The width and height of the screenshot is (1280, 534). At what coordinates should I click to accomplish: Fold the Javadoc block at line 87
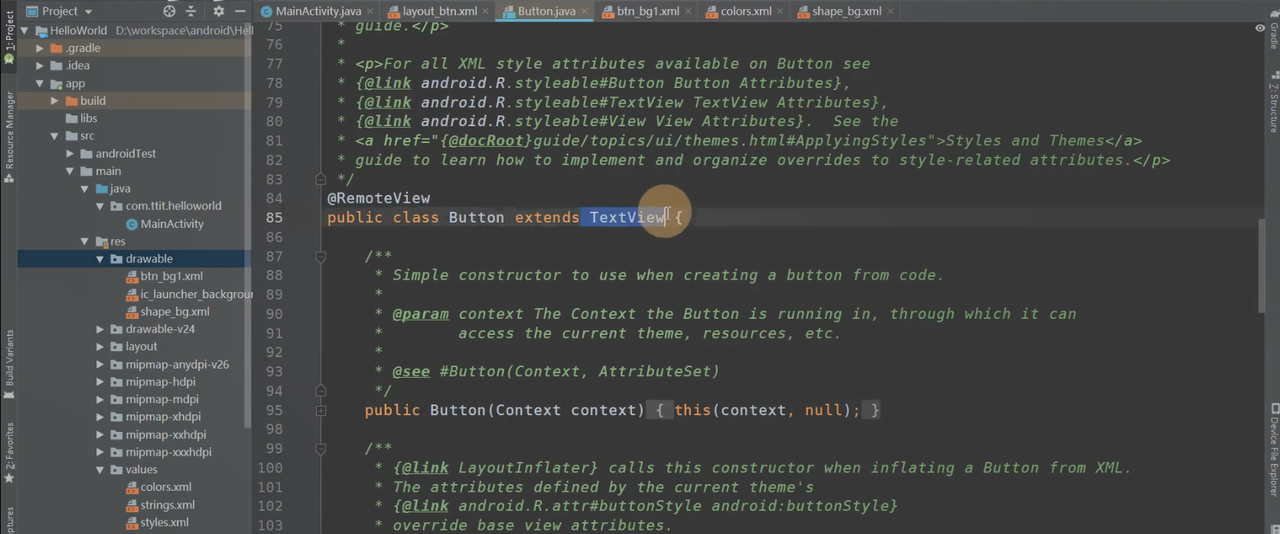(x=320, y=257)
